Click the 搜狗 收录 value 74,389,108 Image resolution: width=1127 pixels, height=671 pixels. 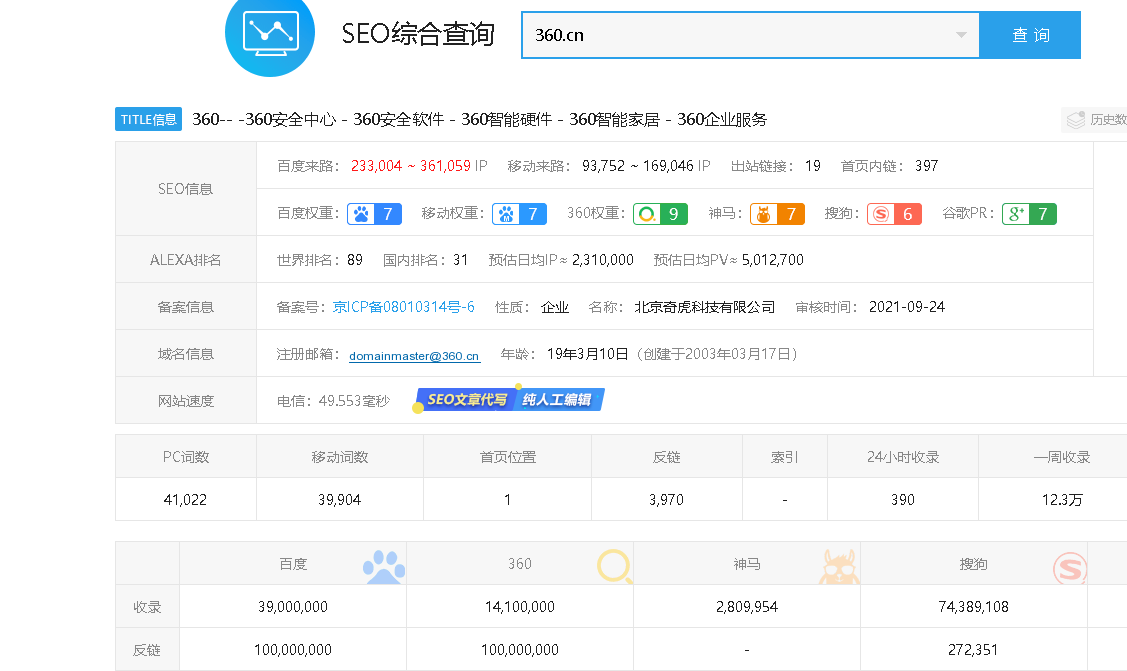coord(973,607)
